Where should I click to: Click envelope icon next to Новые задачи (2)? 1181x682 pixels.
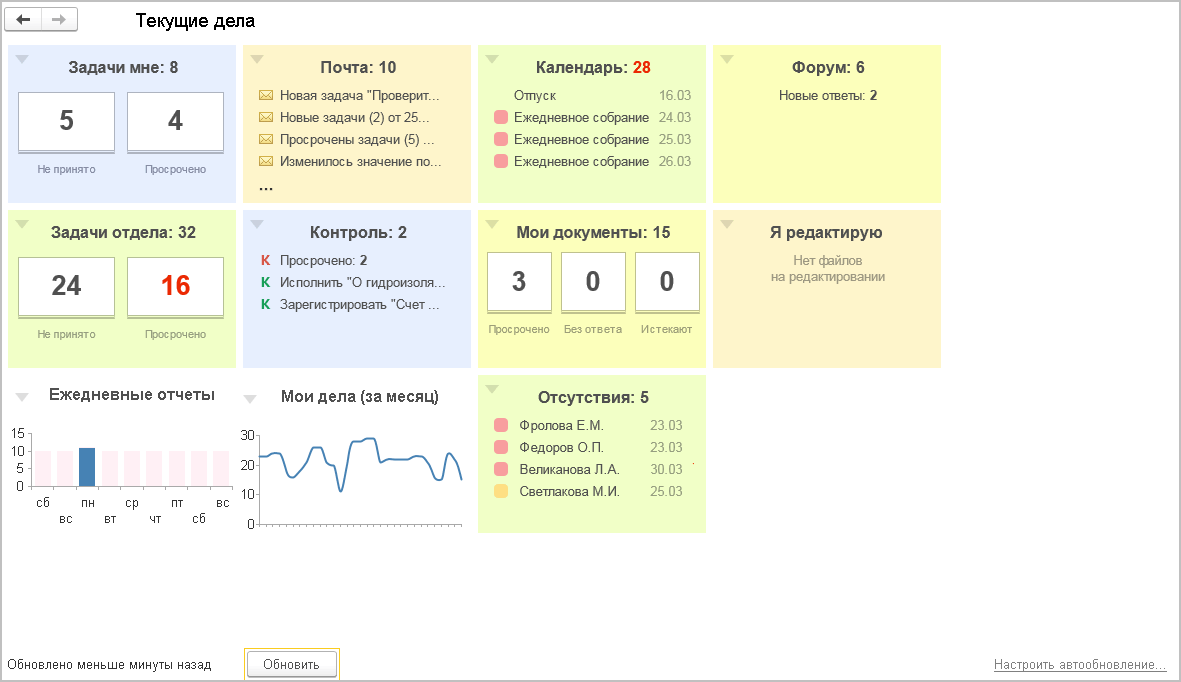pyautogui.click(x=266, y=118)
